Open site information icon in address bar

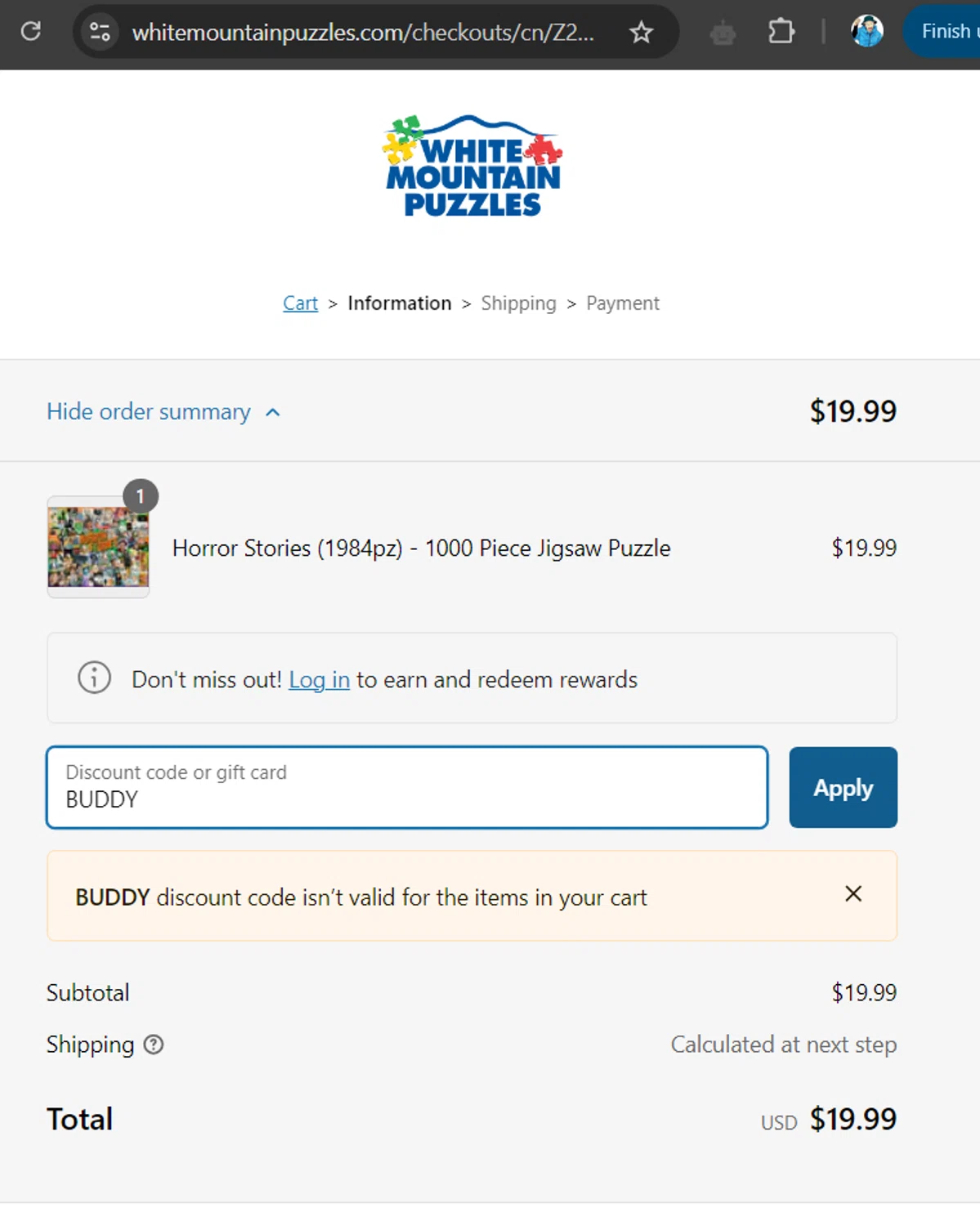coord(101,32)
